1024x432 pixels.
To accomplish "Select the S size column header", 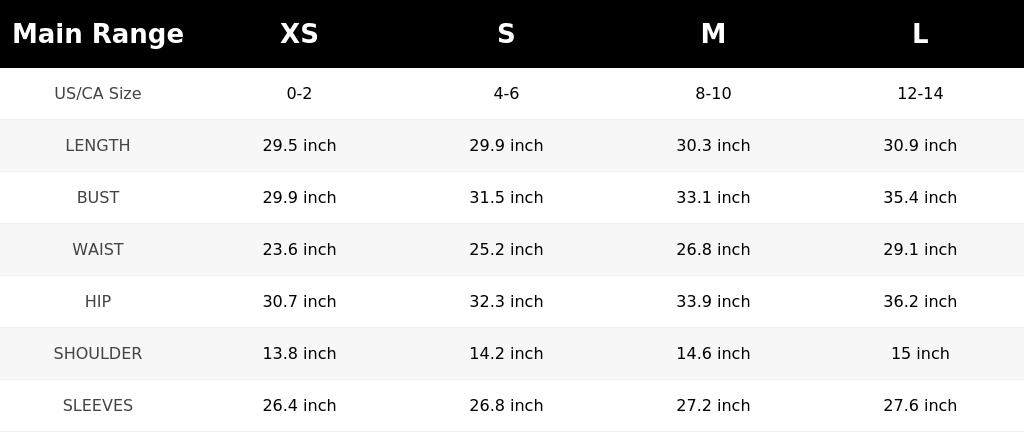I will [506, 34].
